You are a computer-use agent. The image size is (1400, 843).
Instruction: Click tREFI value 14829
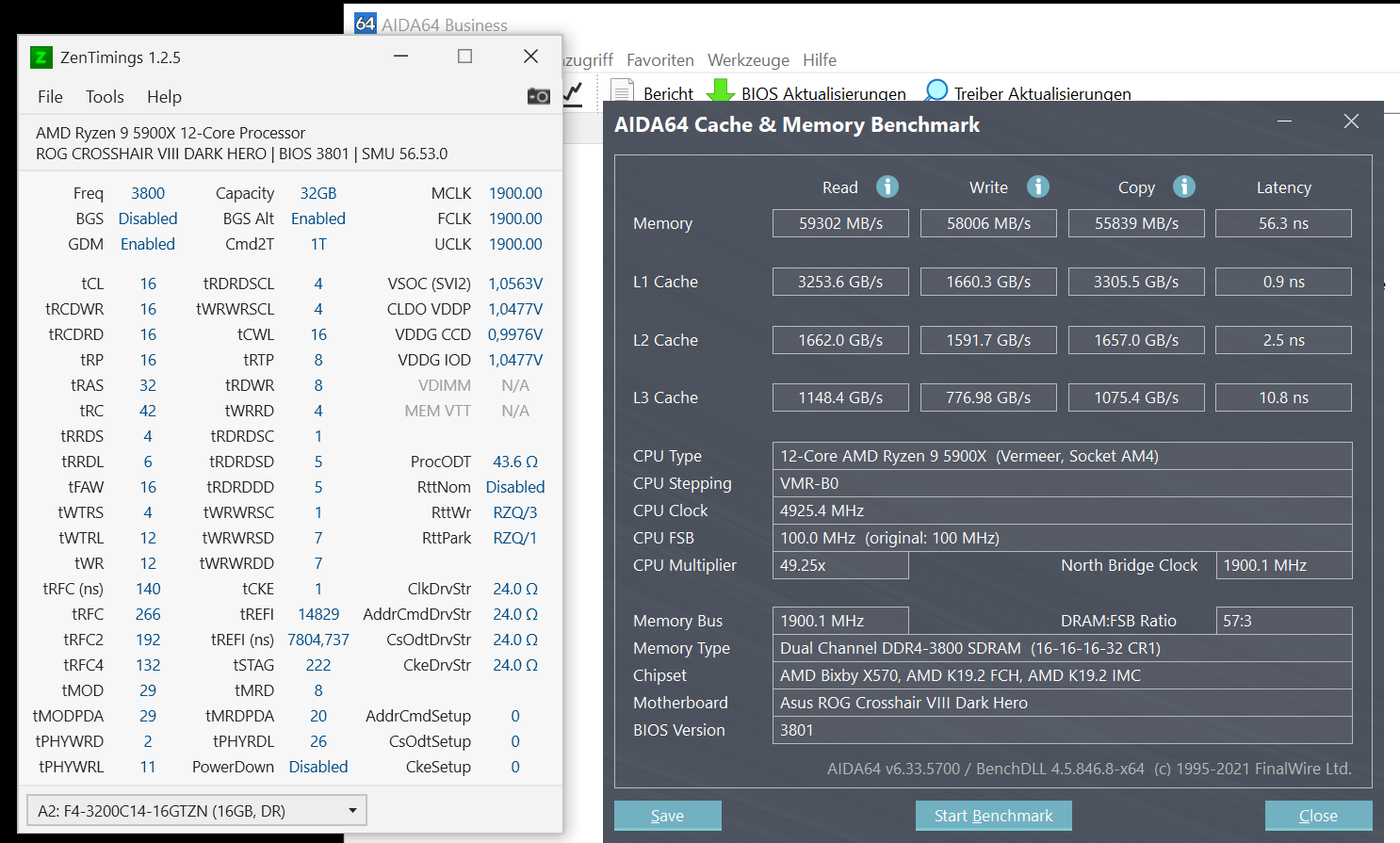coord(318,614)
